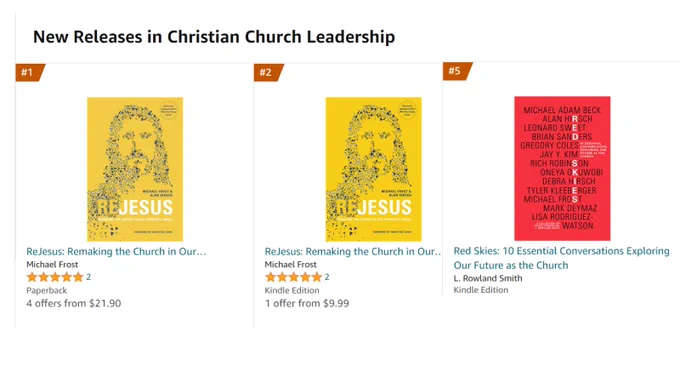Click New Releases in Christian Church Leadership heading
This screenshot has width=680, height=383.
(x=214, y=37)
